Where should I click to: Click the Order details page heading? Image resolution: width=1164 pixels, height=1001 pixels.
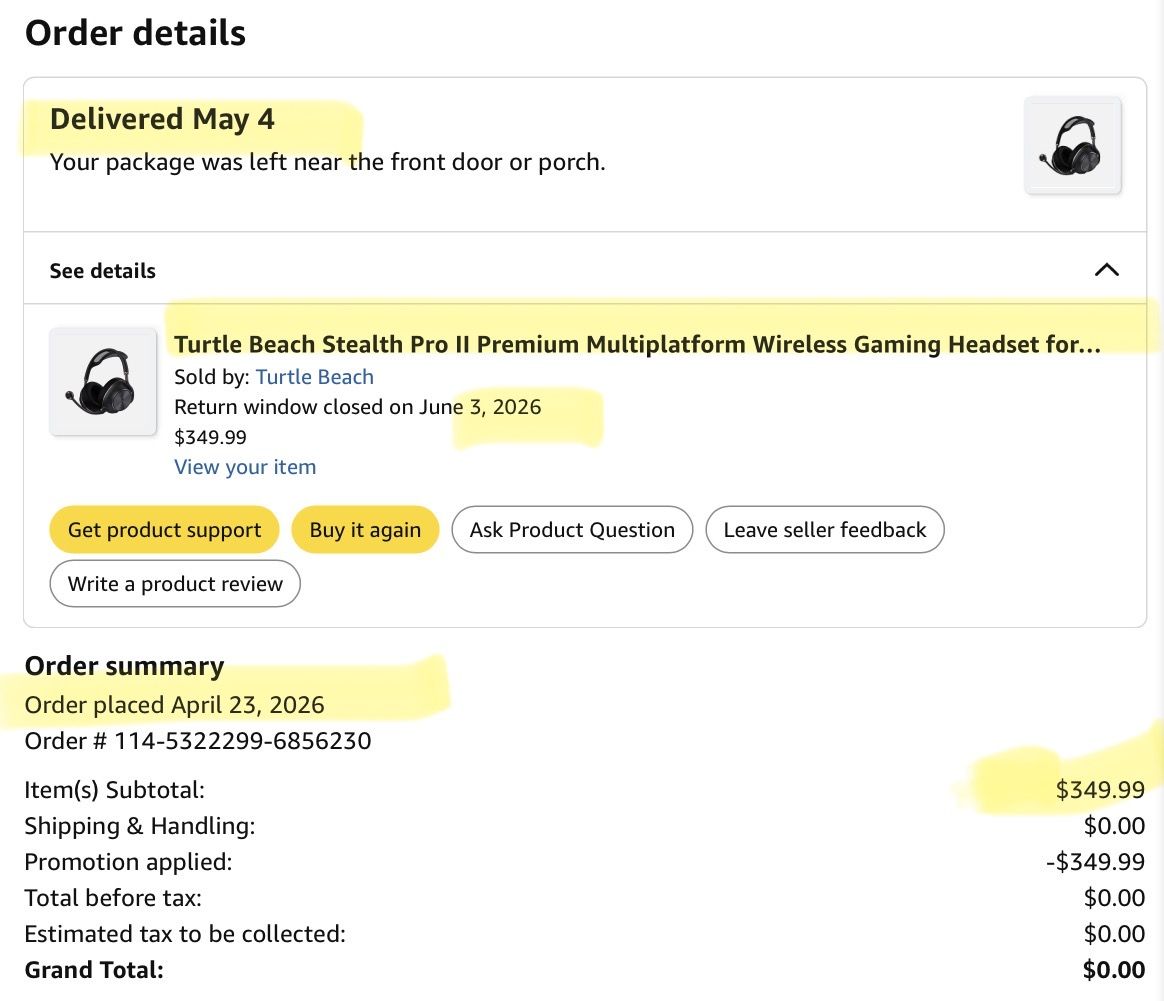pyautogui.click(x=135, y=33)
